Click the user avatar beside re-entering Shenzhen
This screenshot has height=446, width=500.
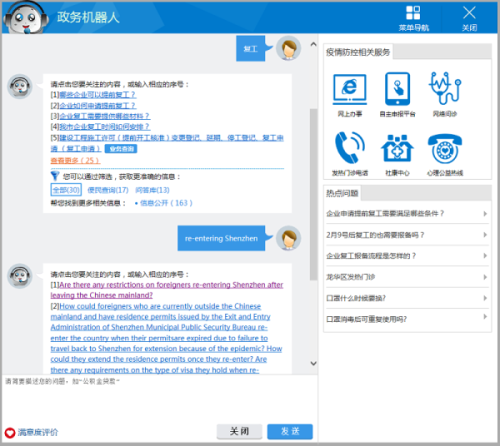pos(289,238)
